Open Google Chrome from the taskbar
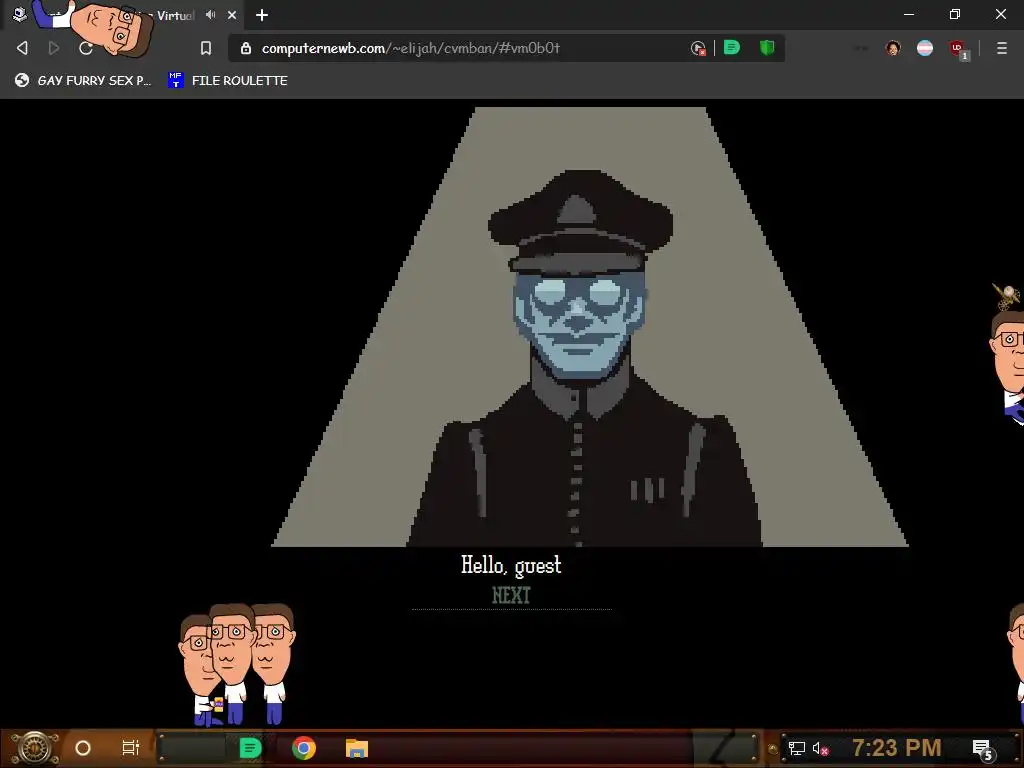 (x=304, y=748)
